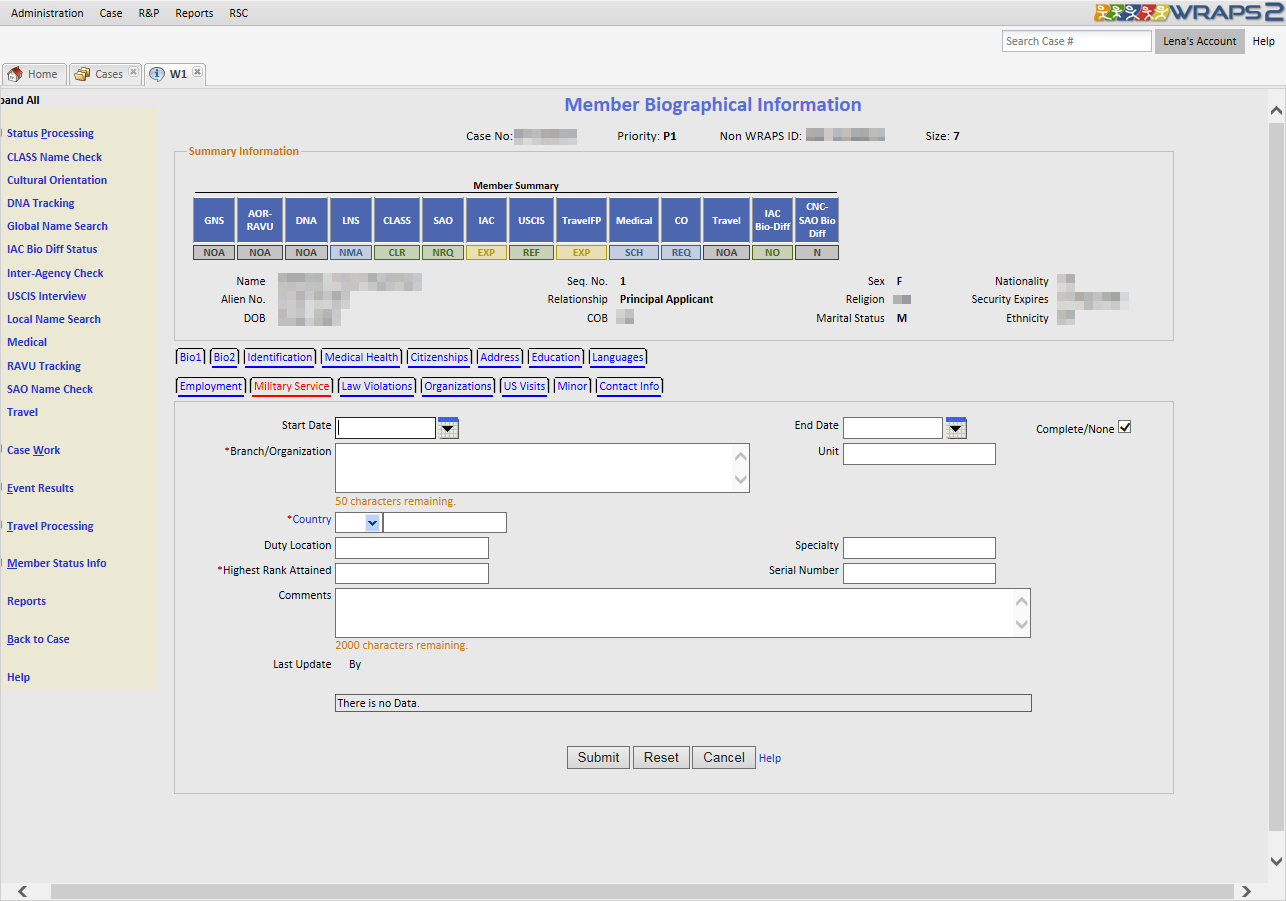
Task: Open the Medical tile in Member Summary
Action: tap(634, 220)
